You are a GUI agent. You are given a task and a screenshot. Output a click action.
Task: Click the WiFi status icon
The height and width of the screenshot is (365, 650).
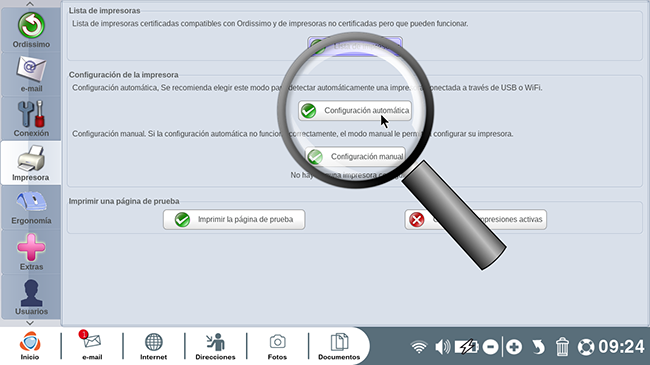click(x=419, y=347)
